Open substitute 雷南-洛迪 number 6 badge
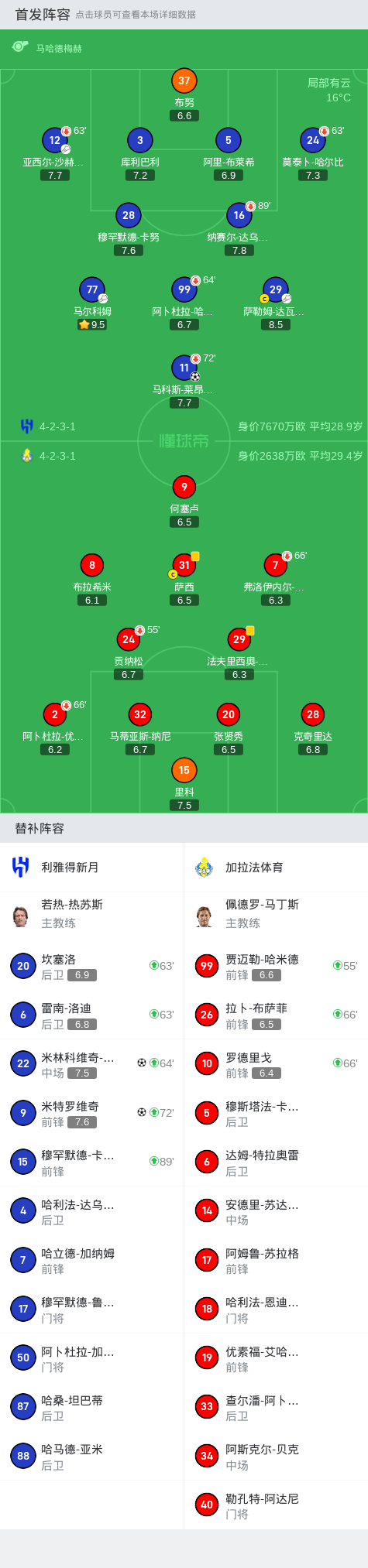The image size is (368, 1568). (x=23, y=1015)
